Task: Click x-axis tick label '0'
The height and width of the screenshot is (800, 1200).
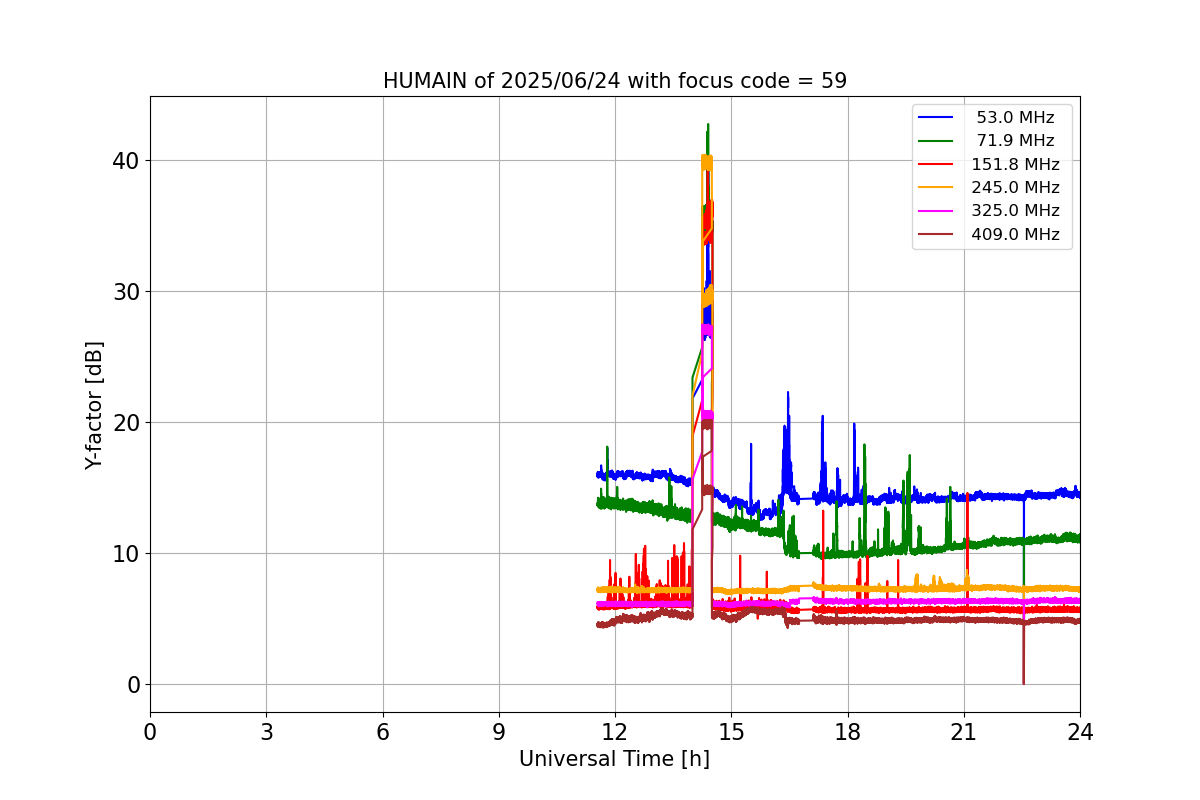Action: pos(150,732)
